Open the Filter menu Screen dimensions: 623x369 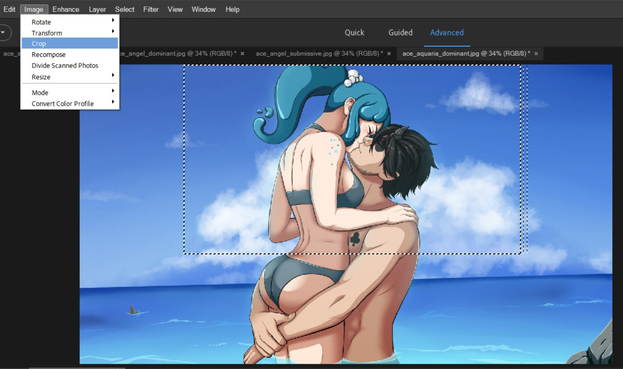click(x=151, y=9)
